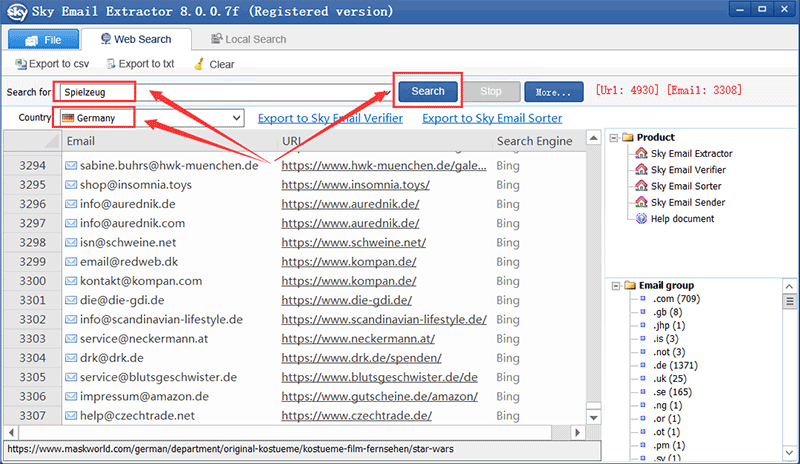Click the Sky Email Extractor house icon
The image size is (800, 464).
tap(641, 153)
